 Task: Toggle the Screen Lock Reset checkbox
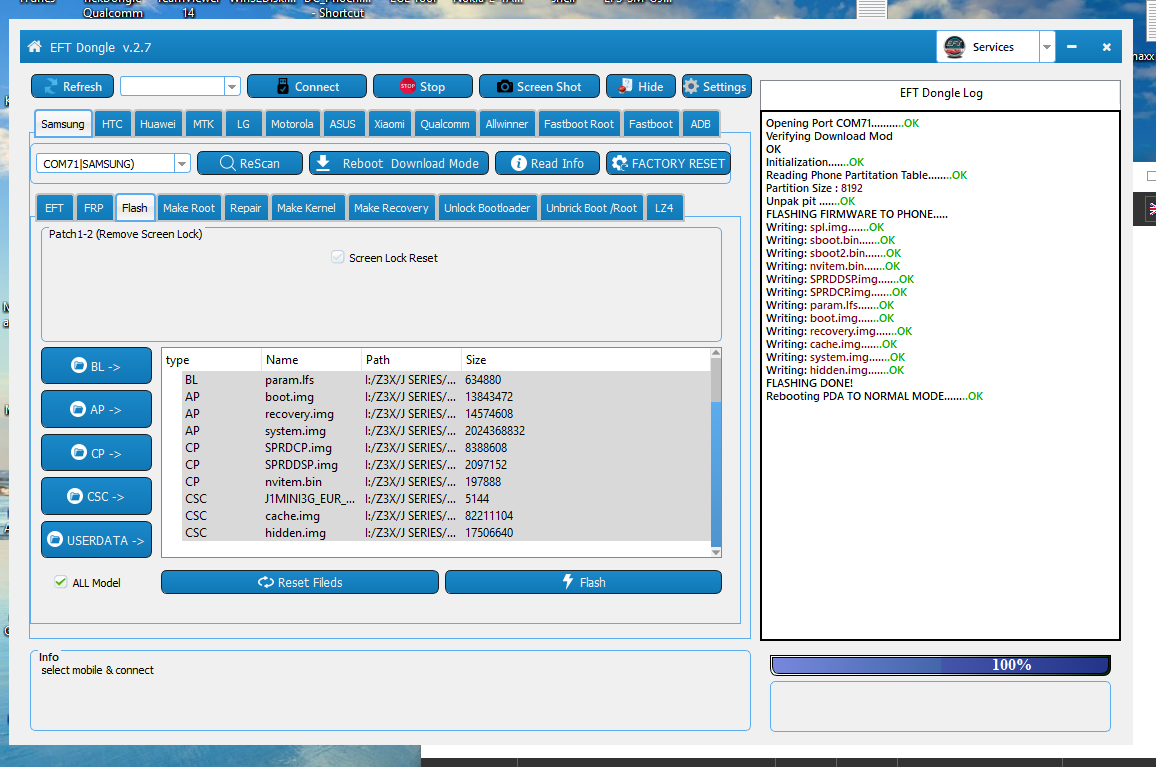(338, 258)
